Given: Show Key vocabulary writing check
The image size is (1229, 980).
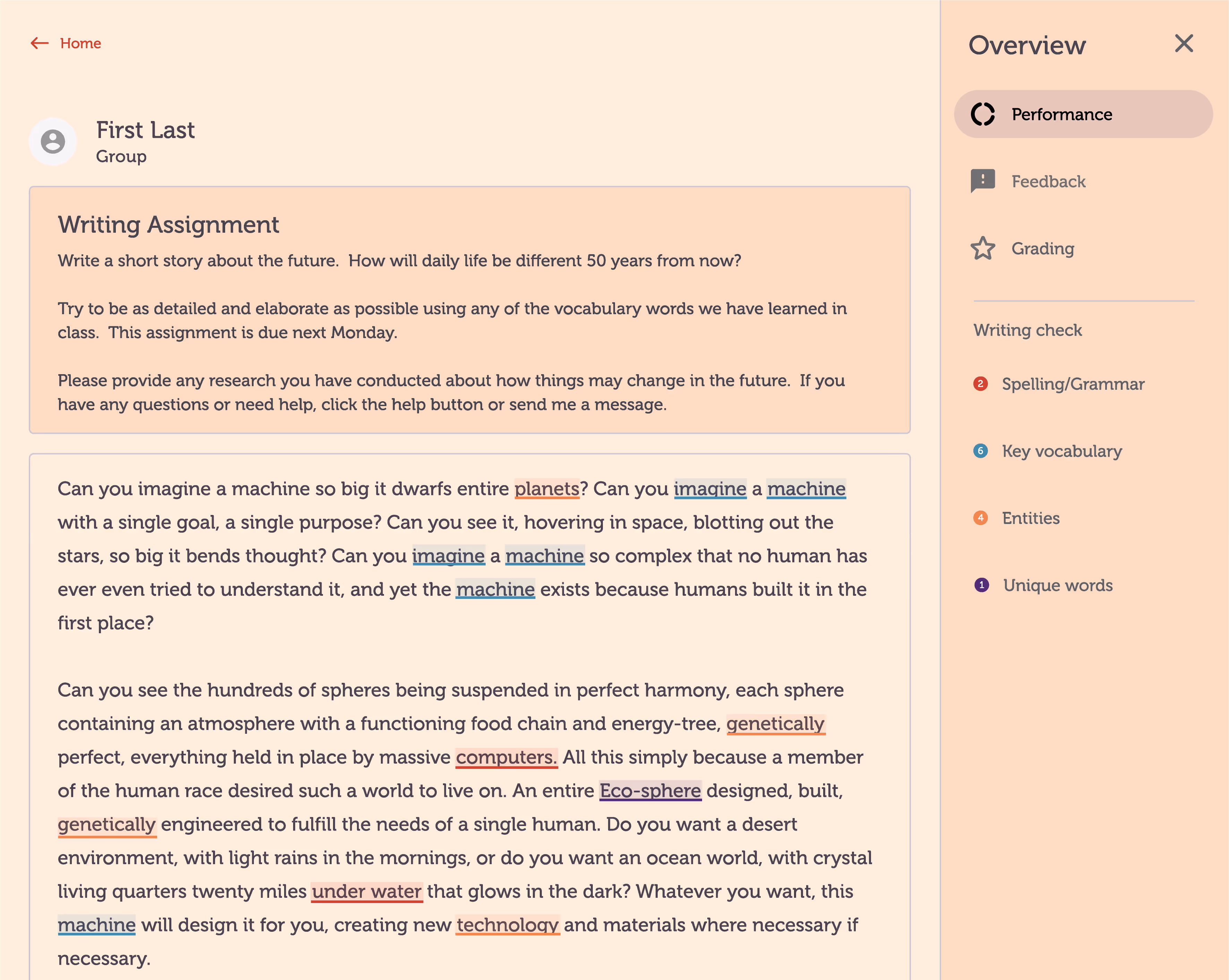Looking at the screenshot, I should point(1062,451).
